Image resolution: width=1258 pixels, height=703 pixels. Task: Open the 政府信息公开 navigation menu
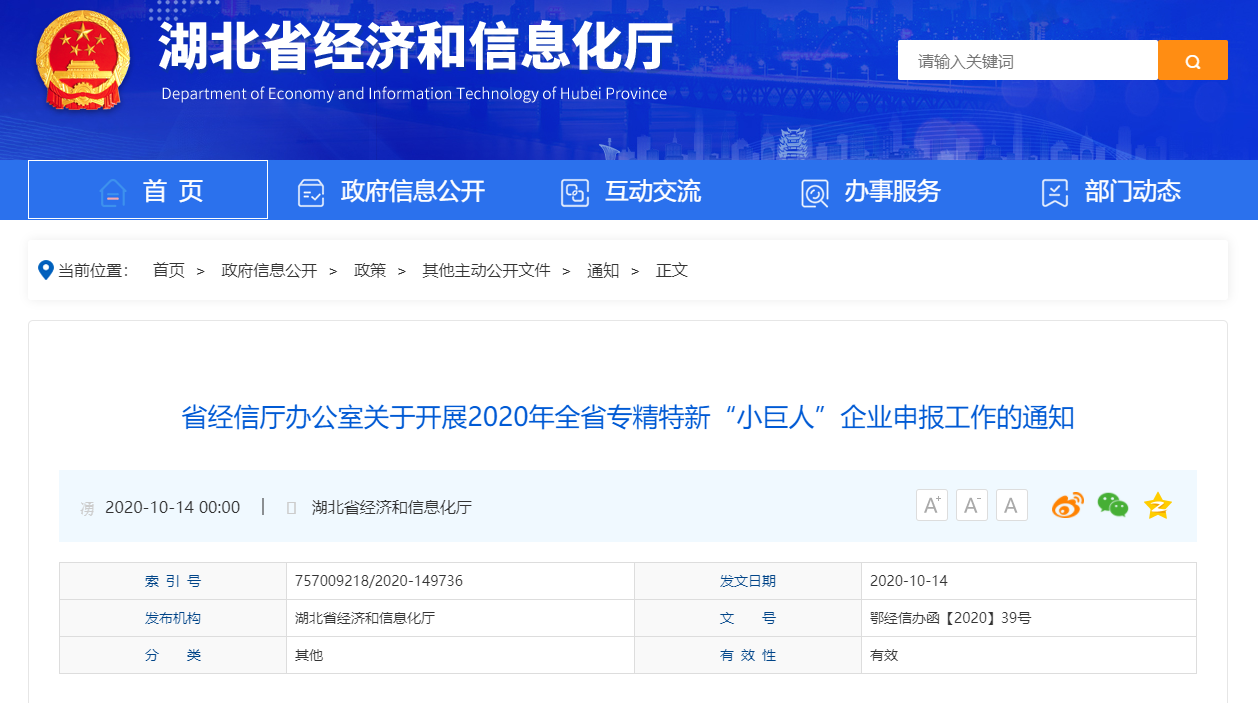[x=392, y=191]
